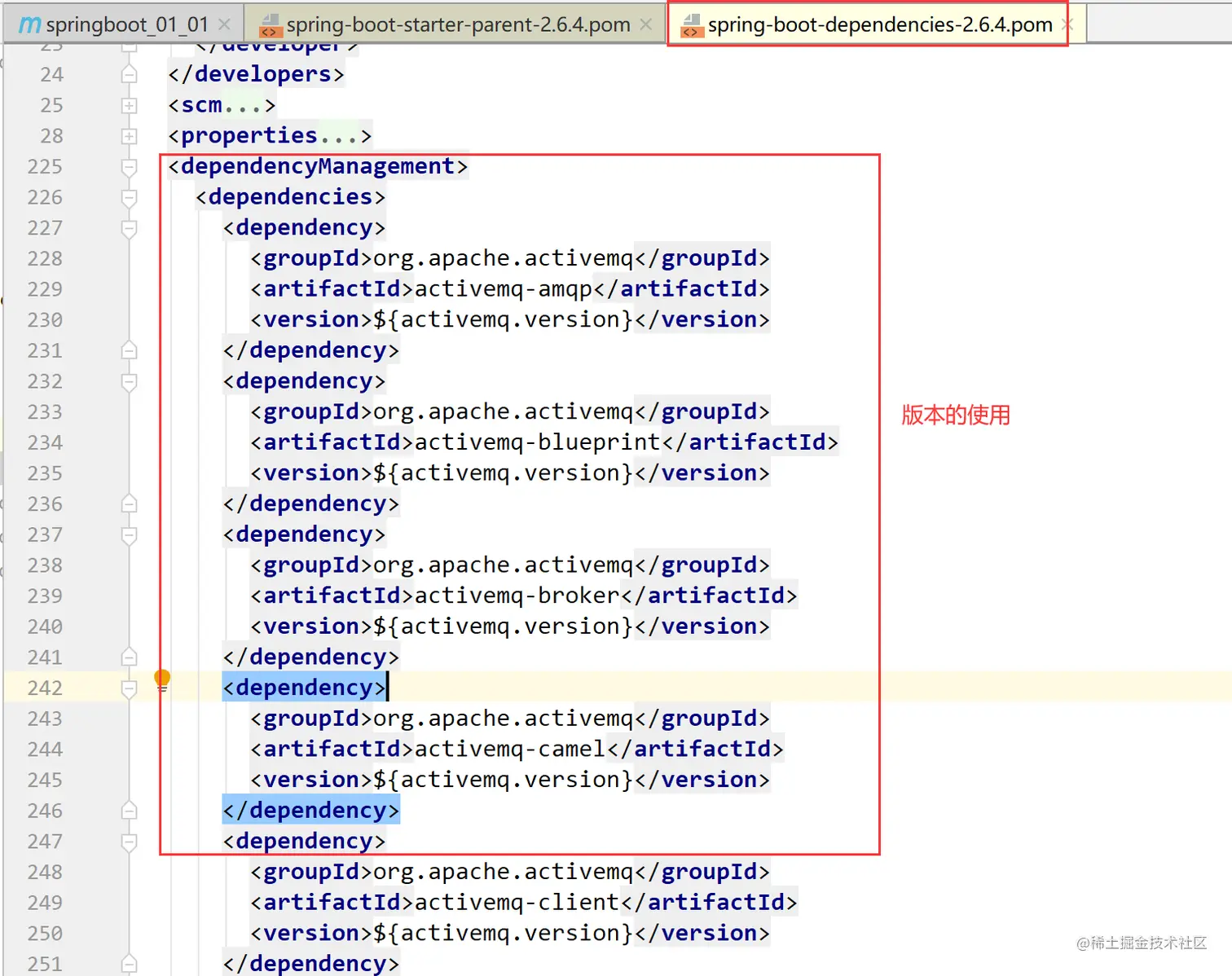Collapse dependency fold on line 247
1232x976 pixels.
[x=129, y=842]
